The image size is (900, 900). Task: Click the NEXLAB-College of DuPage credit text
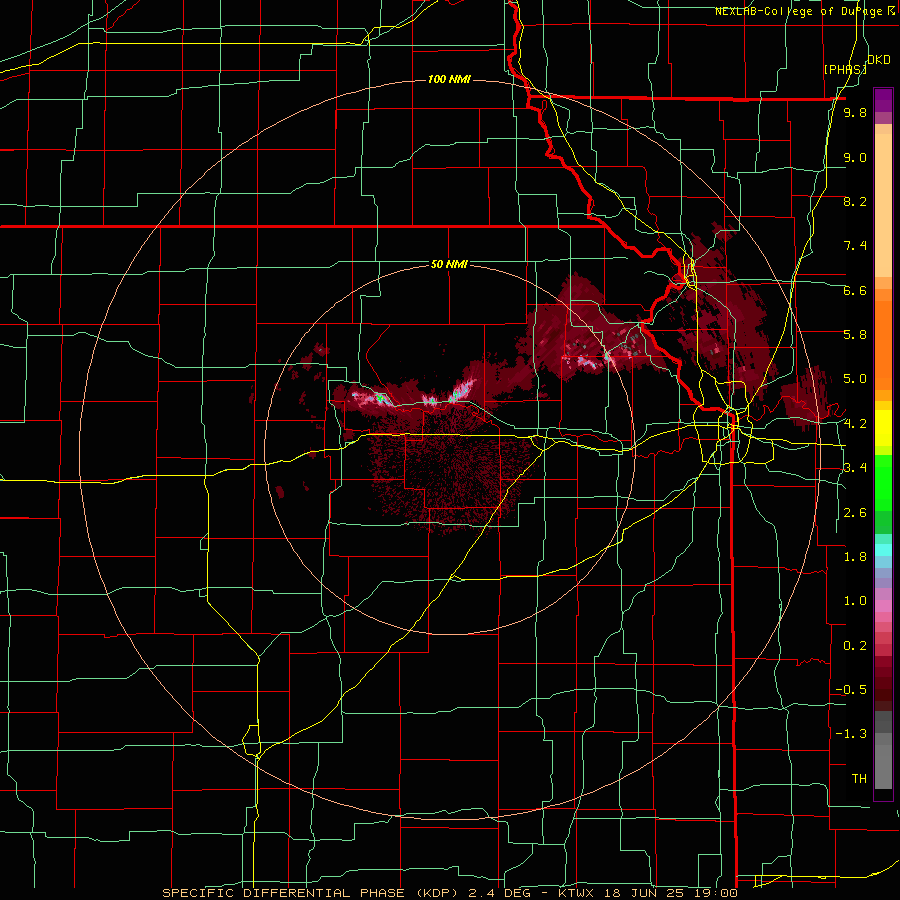pyautogui.click(x=805, y=11)
